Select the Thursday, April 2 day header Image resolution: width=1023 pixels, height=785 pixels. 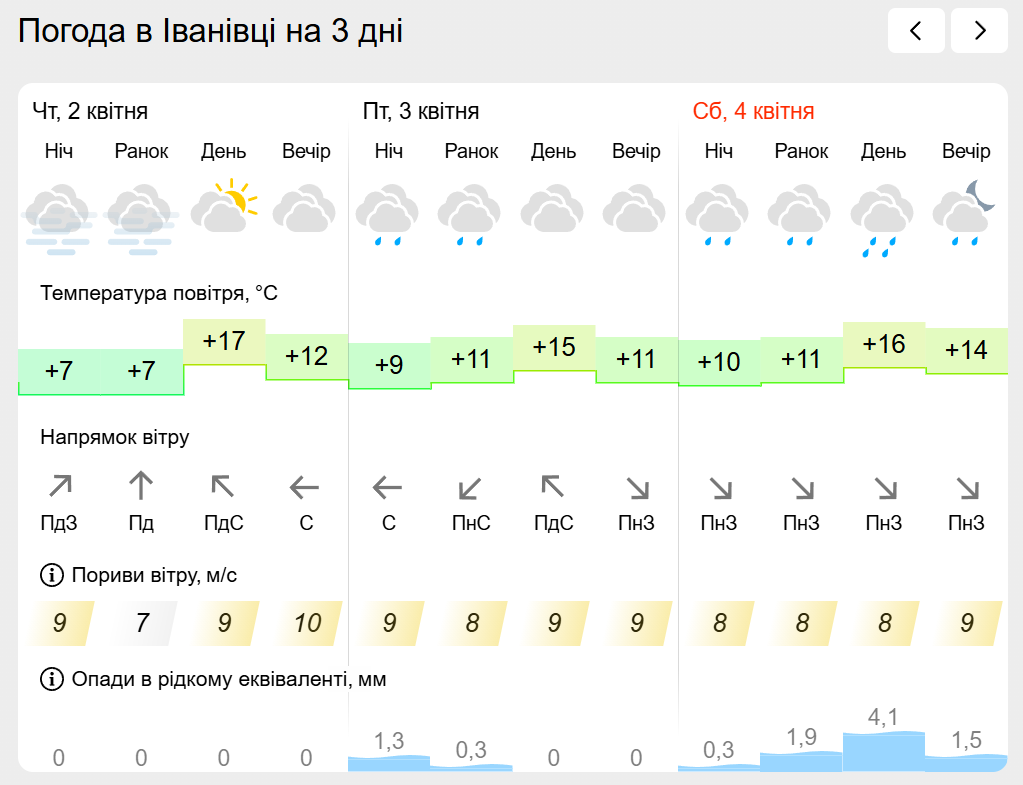click(x=90, y=111)
